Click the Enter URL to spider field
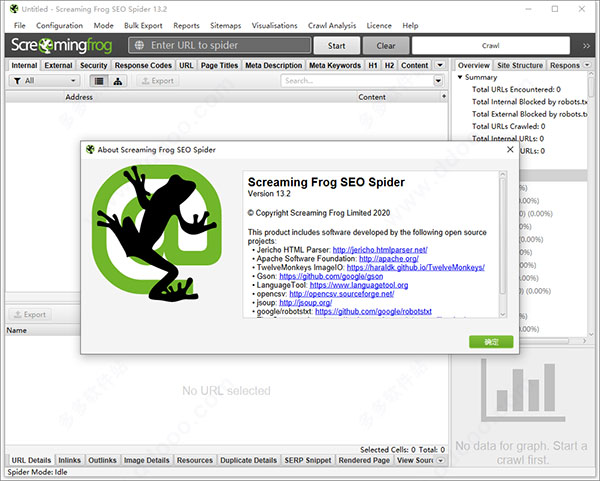This screenshot has height=481, width=600. 220,45
